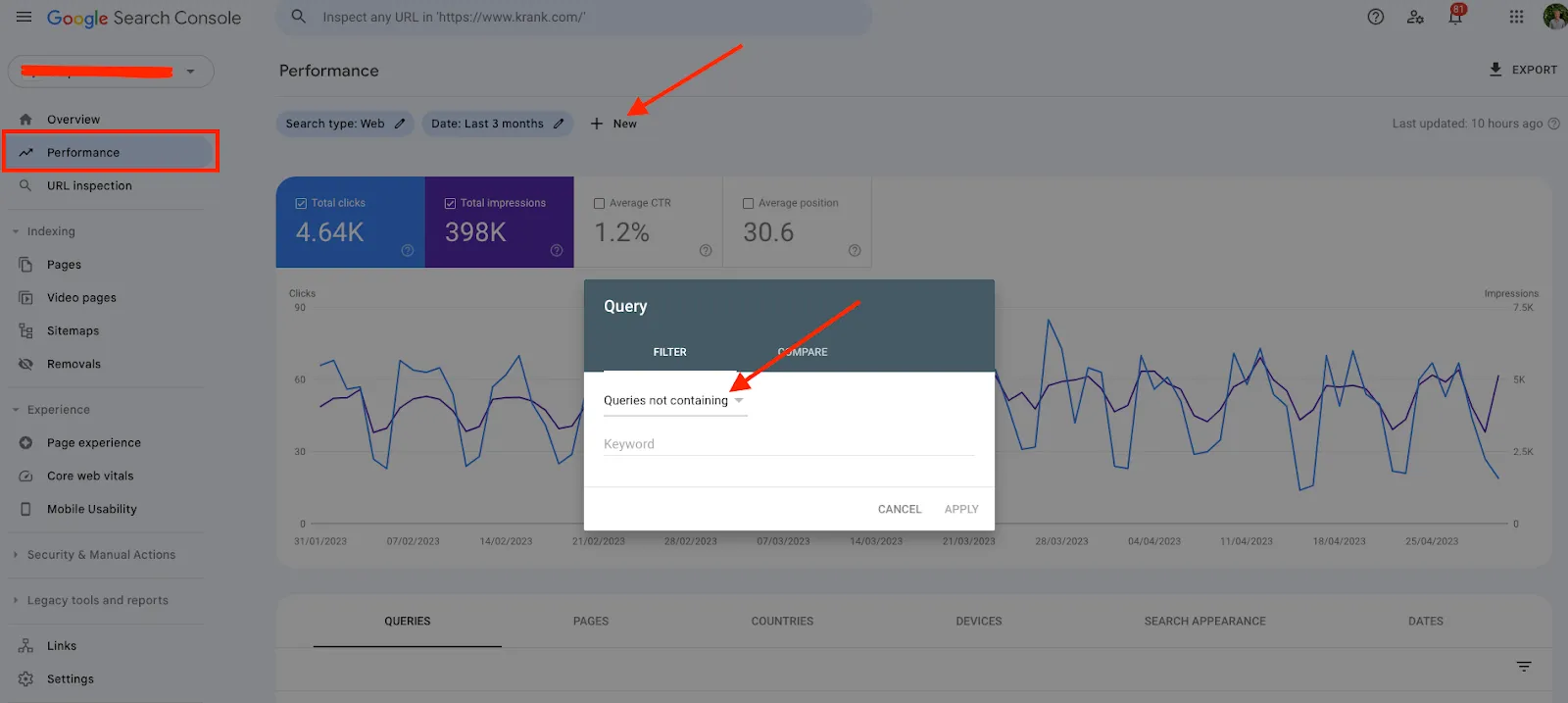Click the Date: Last 3 months chip
This screenshot has height=703, width=1568.
497,124
